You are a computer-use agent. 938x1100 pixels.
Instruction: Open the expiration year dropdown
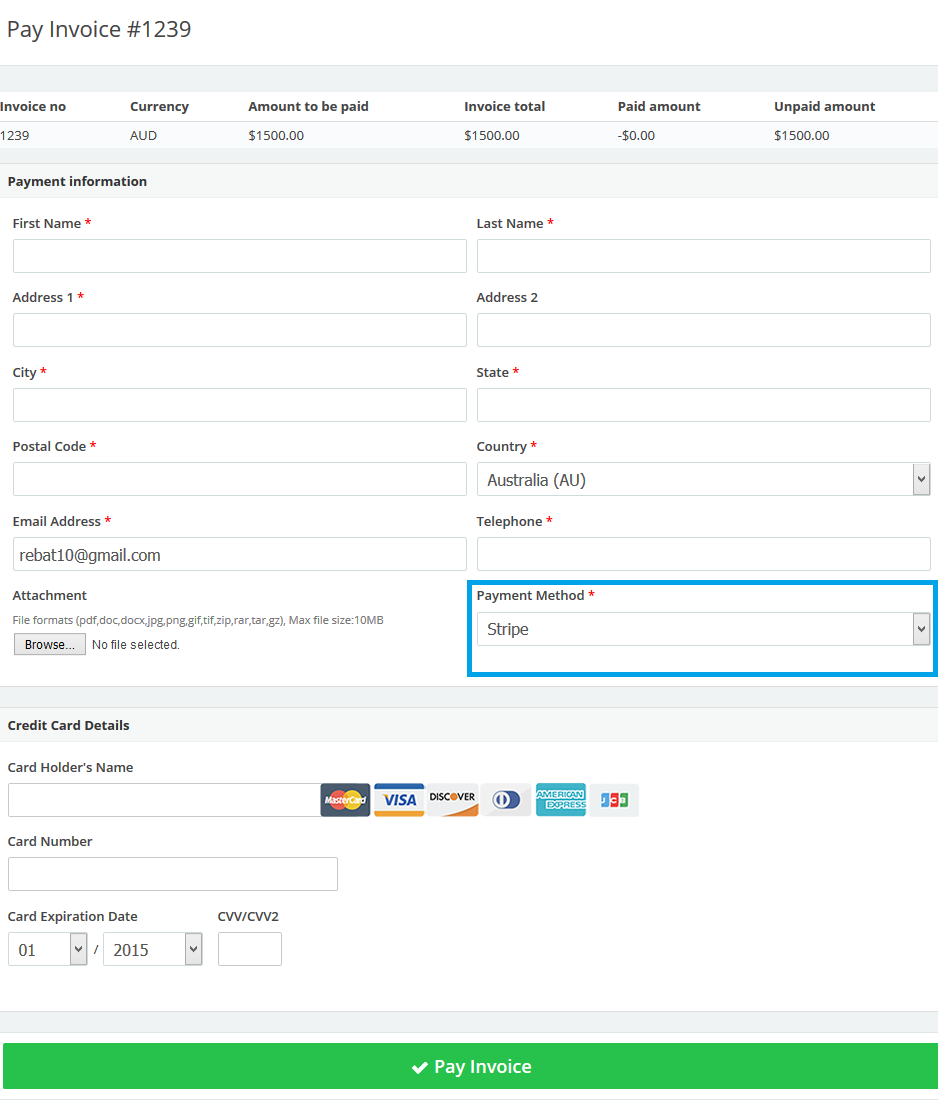click(152, 950)
